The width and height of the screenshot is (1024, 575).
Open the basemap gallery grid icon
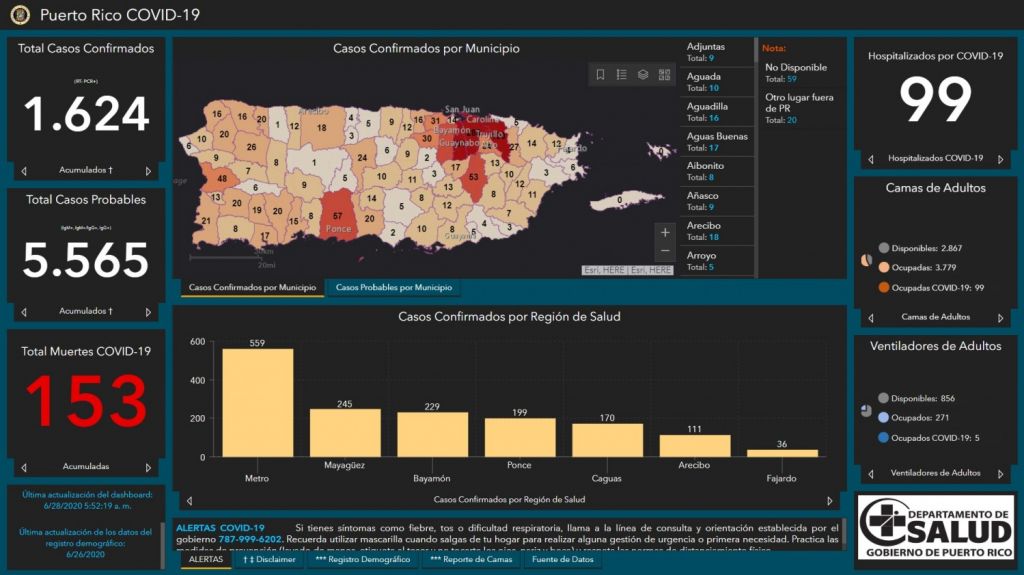coord(665,75)
